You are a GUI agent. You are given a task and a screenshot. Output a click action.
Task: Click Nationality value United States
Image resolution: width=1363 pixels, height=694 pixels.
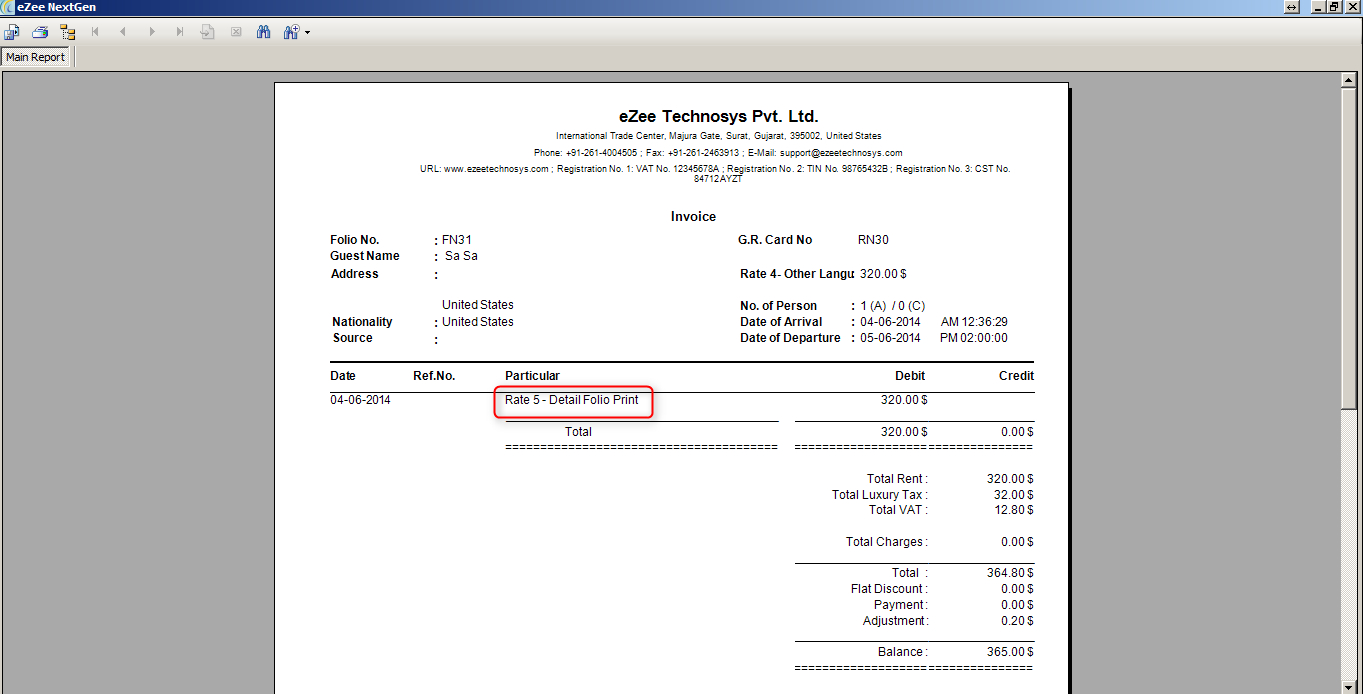pos(478,322)
